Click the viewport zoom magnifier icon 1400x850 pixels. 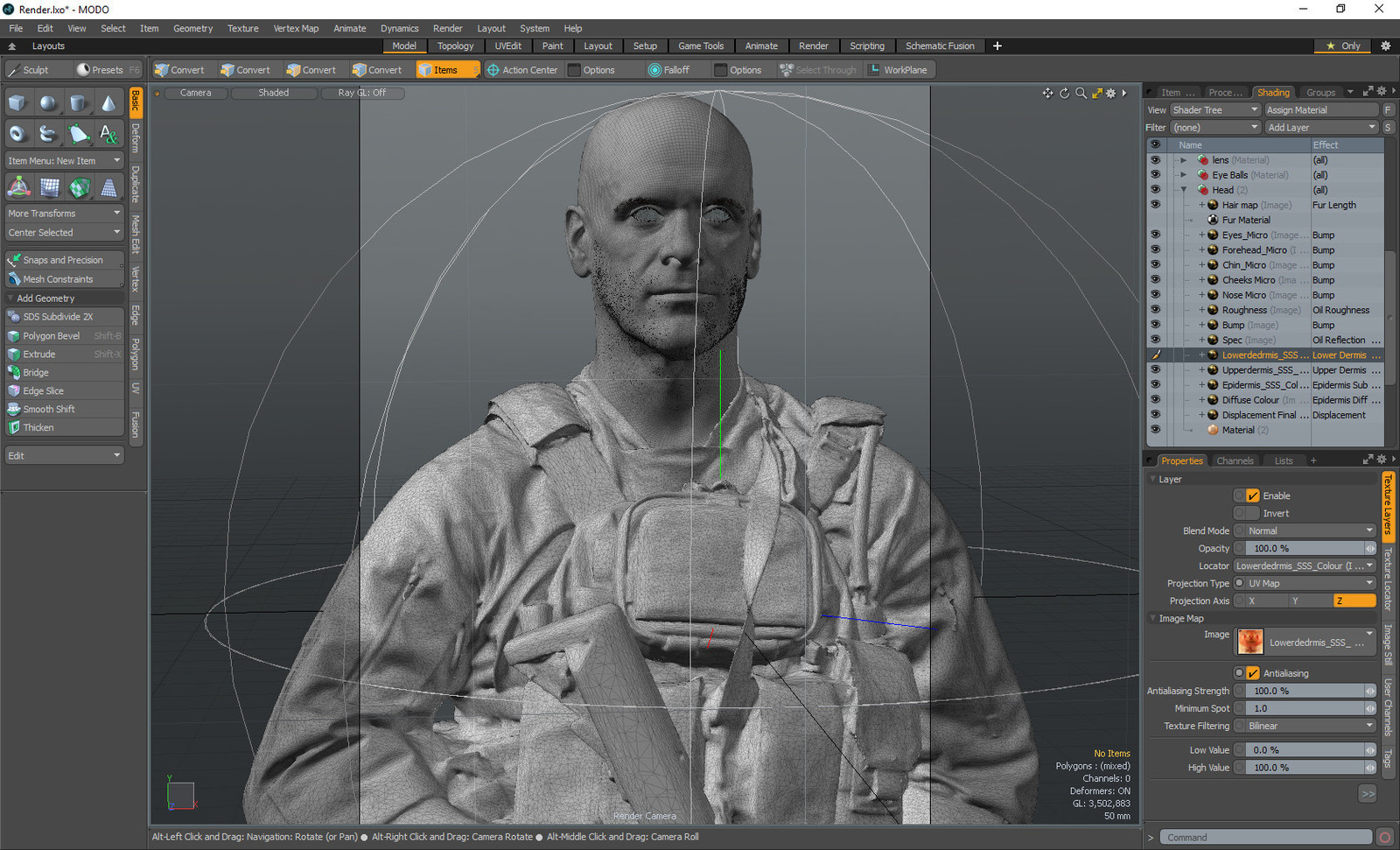[1081, 93]
